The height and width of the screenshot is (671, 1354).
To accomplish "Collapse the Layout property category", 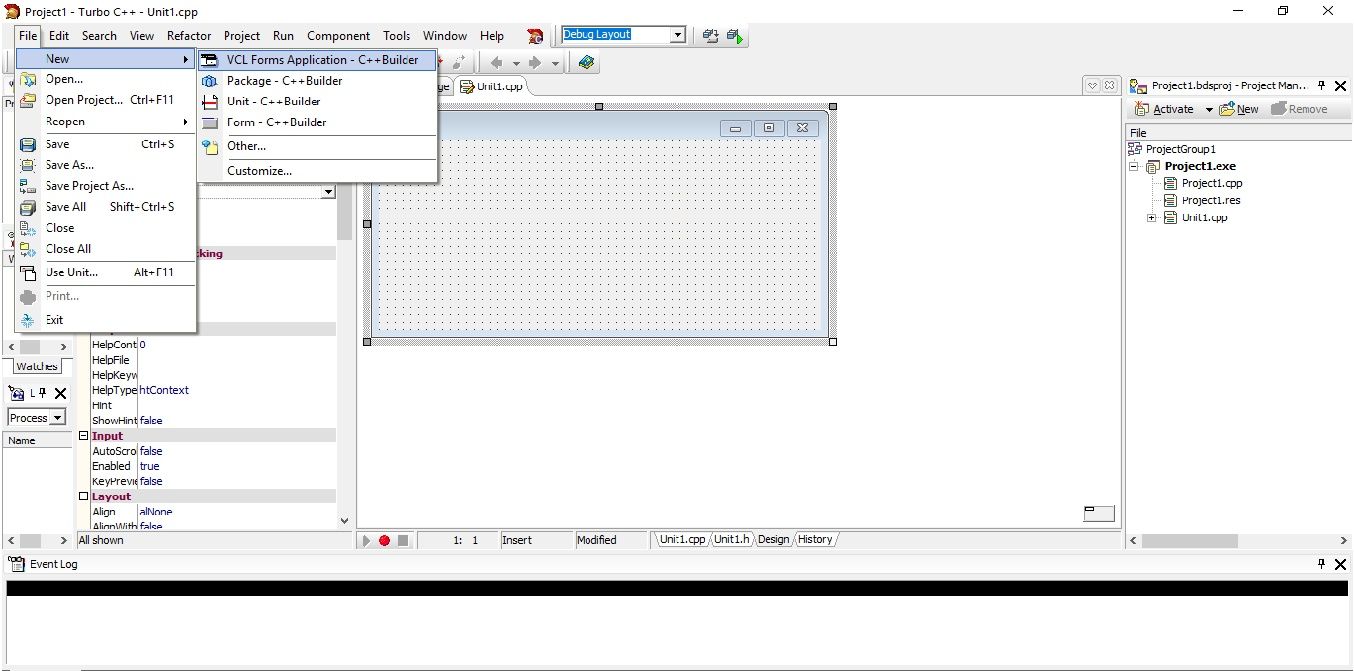I will tap(83, 497).
